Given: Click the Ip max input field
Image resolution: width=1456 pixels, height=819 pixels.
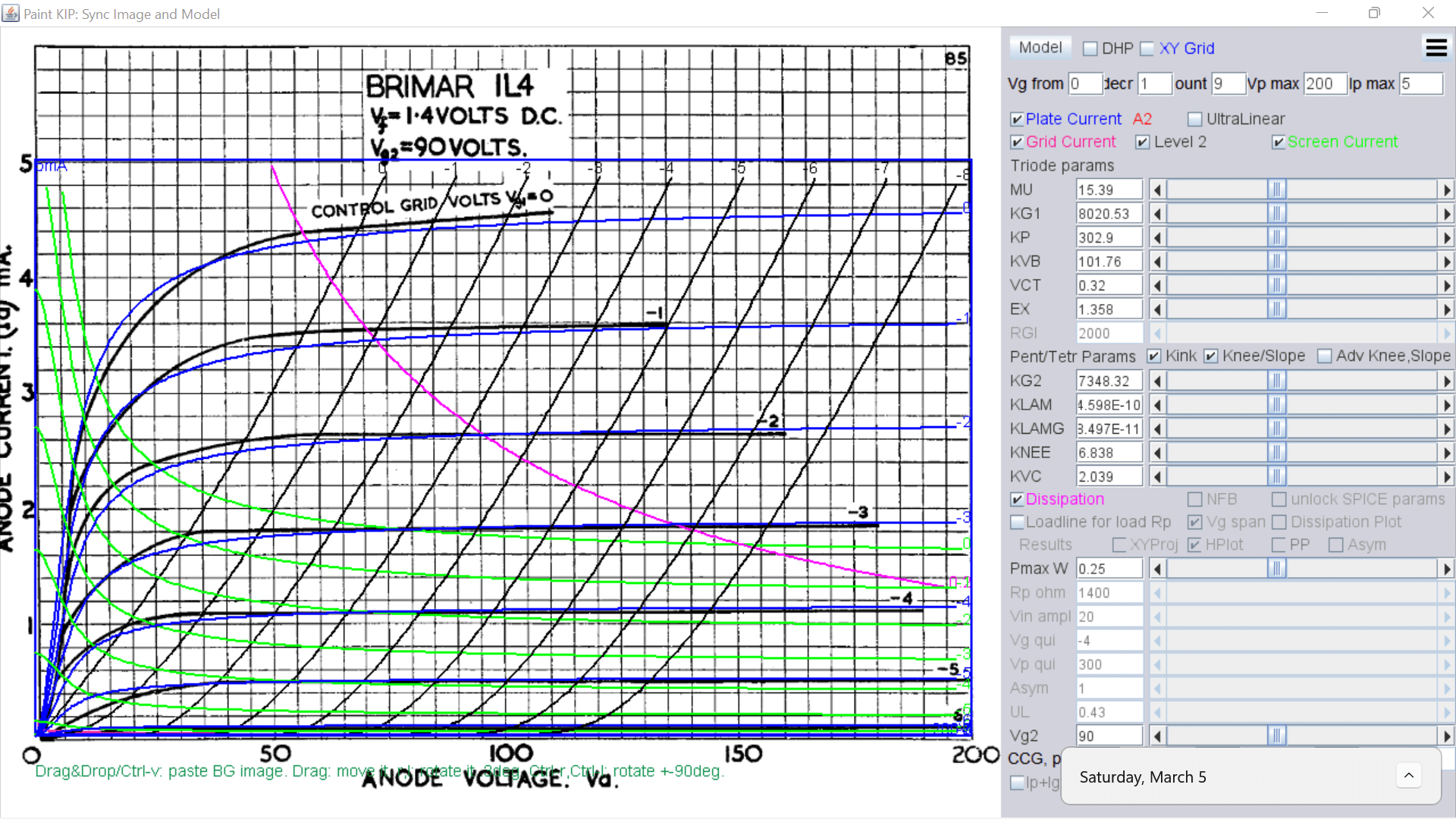Looking at the screenshot, I should click(x=1421, y=83).
